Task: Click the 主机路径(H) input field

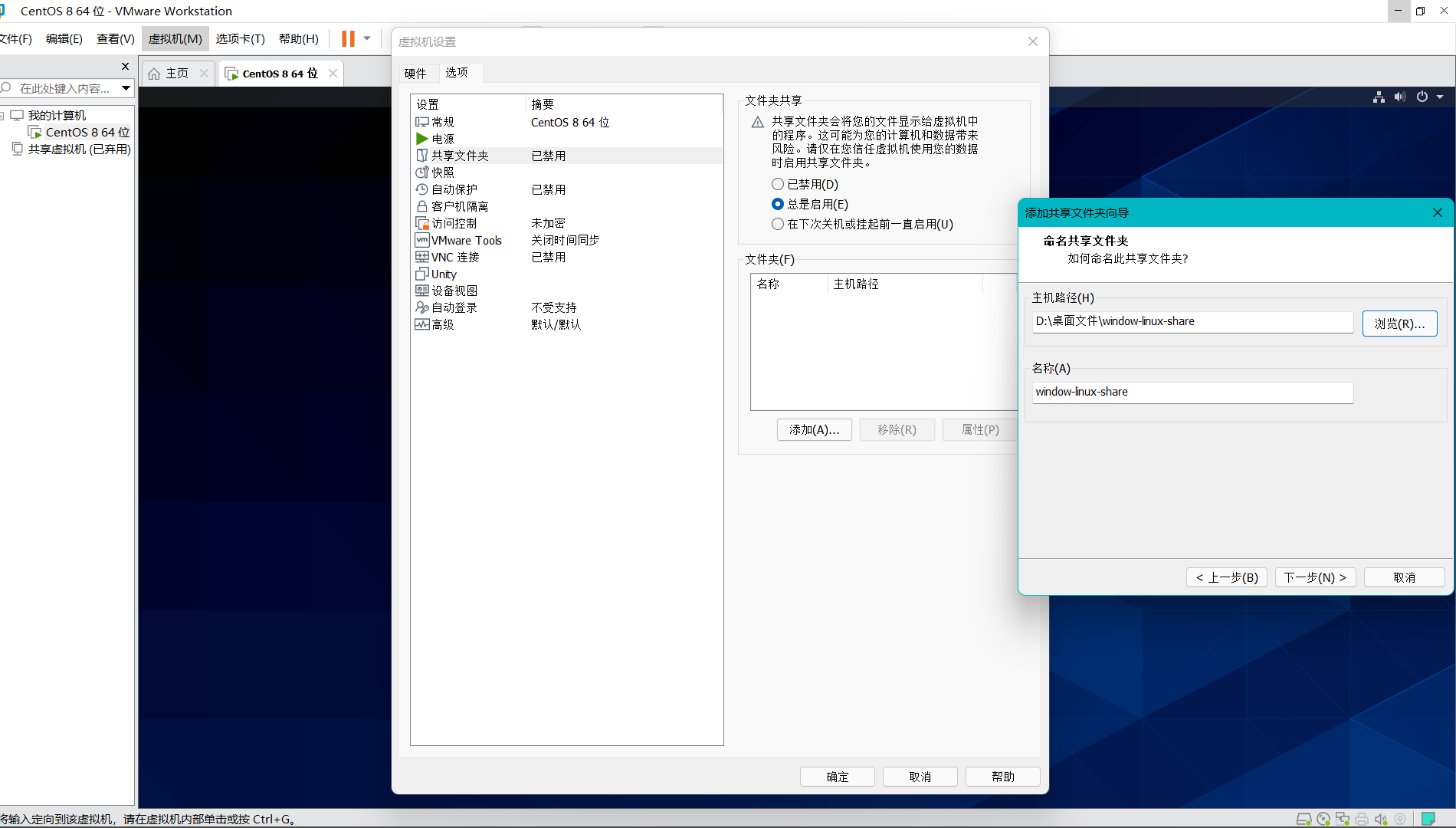Action: pos(1192,321)
